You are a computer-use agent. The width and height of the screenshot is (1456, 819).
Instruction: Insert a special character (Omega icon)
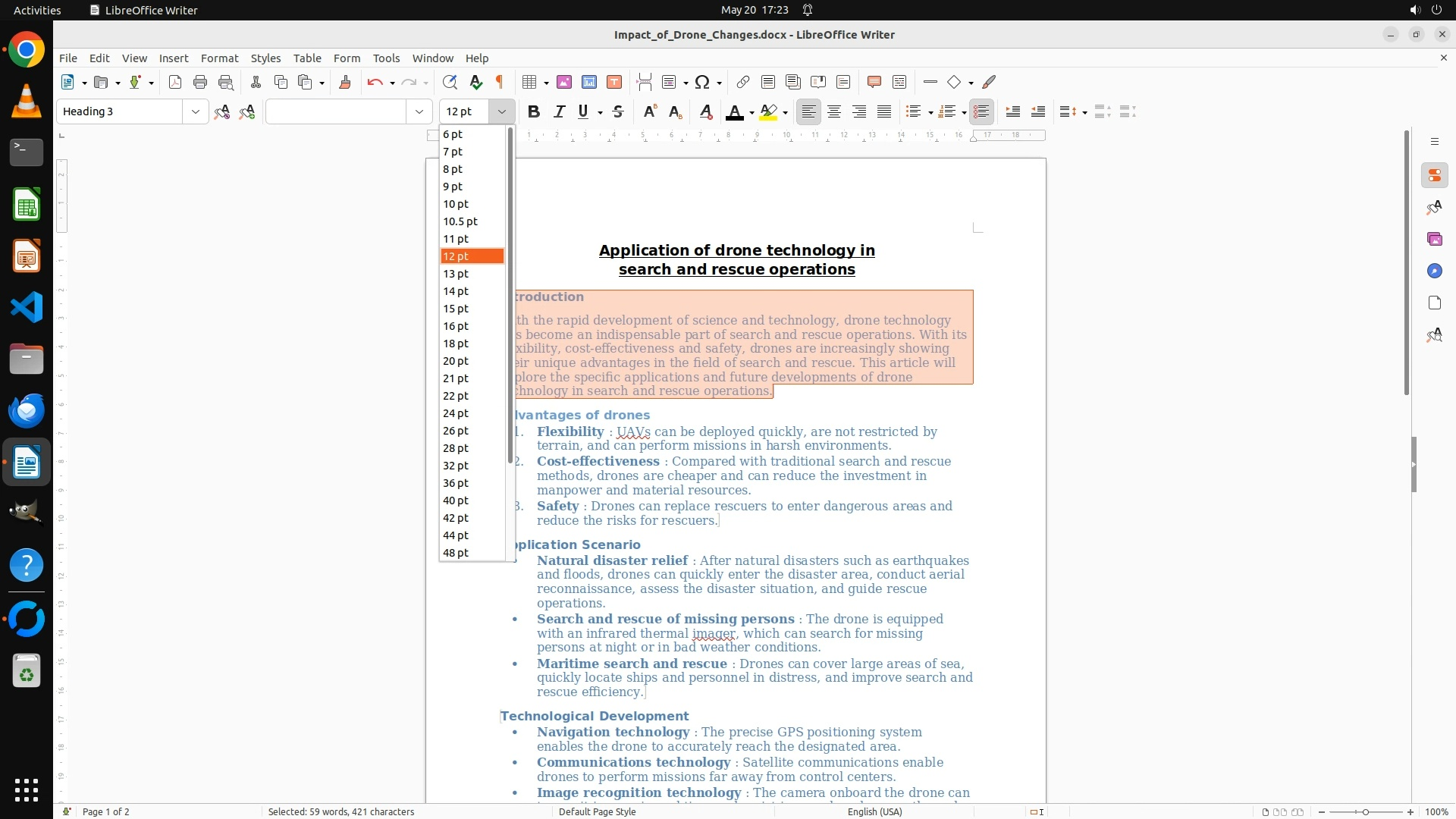(702, 82)
